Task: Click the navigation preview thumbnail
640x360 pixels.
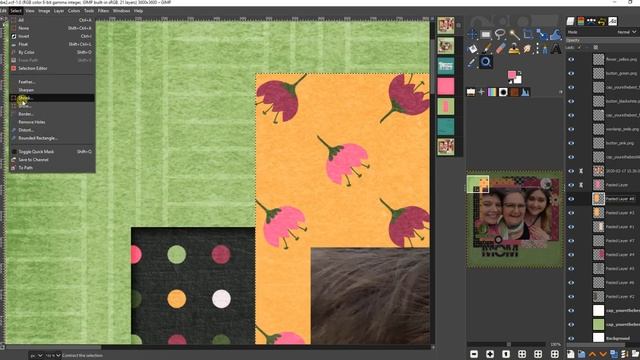Action: tap(514, 219)
